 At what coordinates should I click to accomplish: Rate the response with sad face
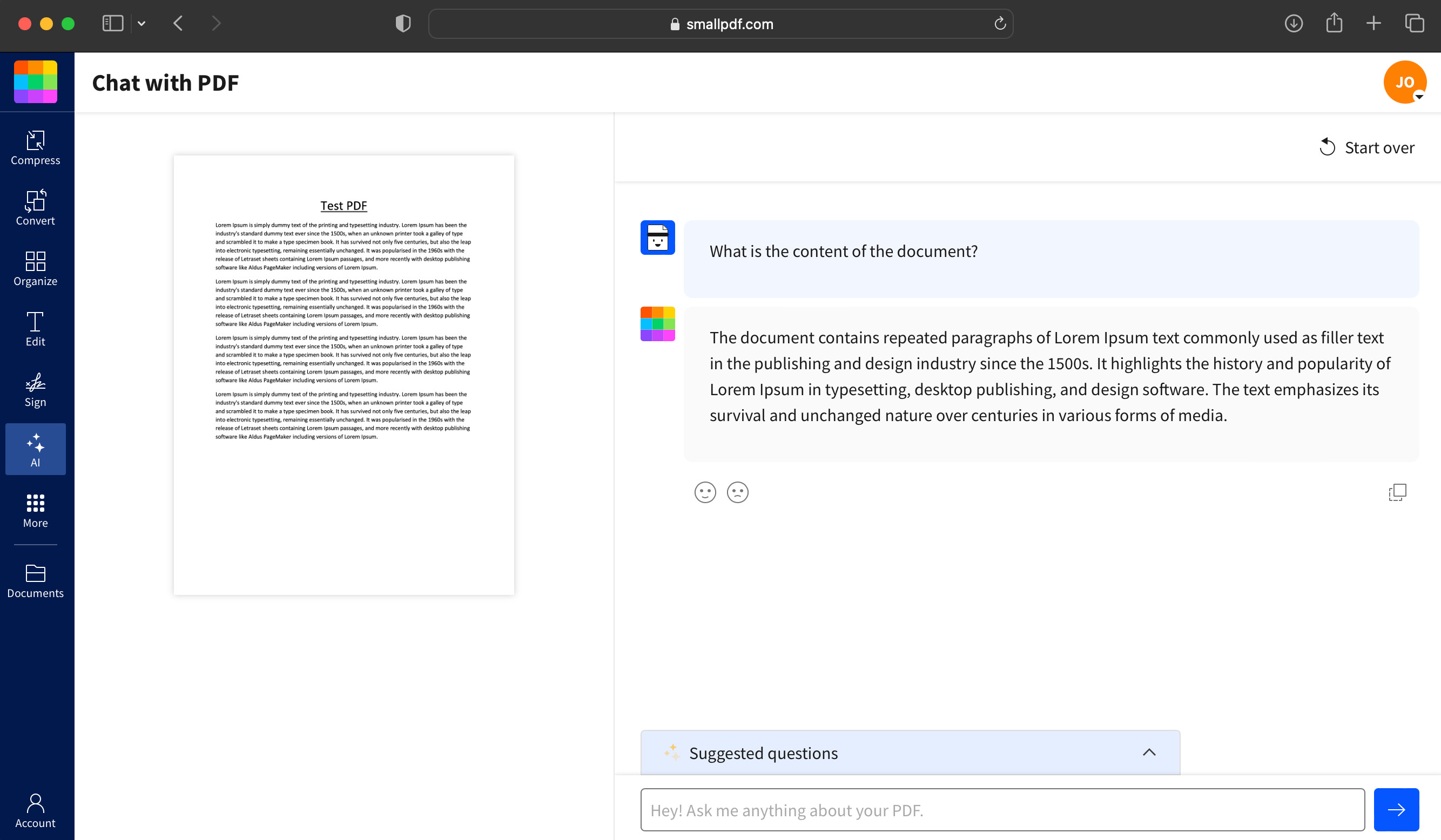click(737, 492)
